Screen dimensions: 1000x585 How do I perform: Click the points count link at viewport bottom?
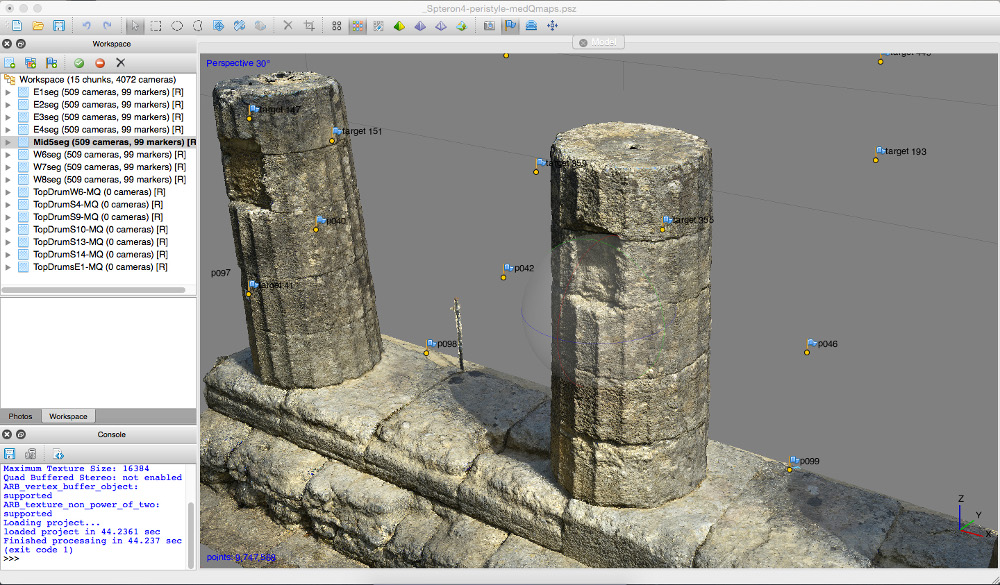point(243,555)
